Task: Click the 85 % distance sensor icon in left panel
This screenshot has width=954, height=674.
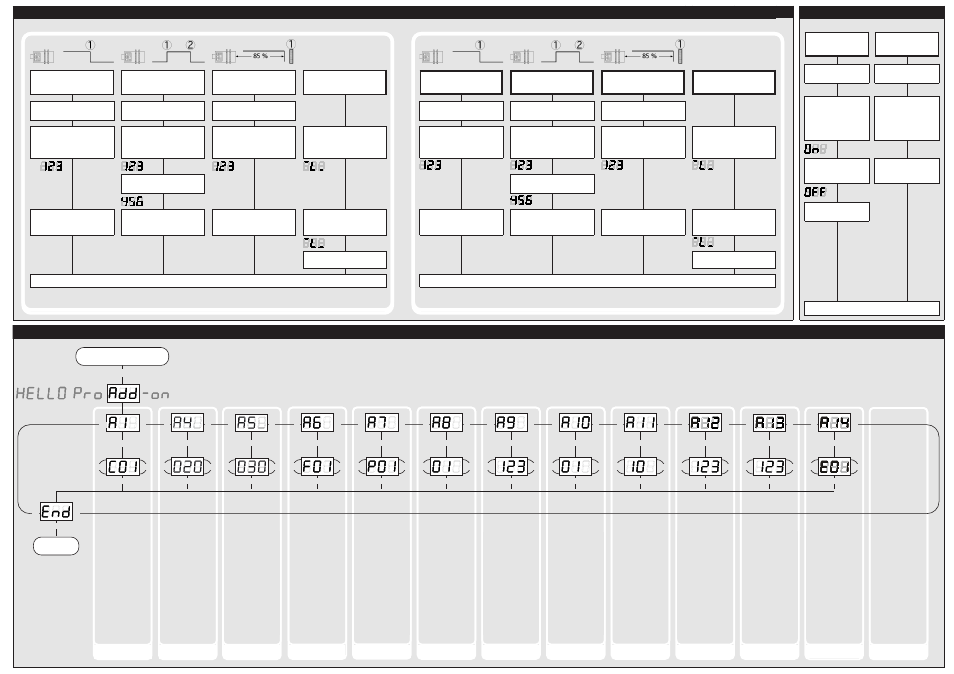Action: [x=254, y=56]
